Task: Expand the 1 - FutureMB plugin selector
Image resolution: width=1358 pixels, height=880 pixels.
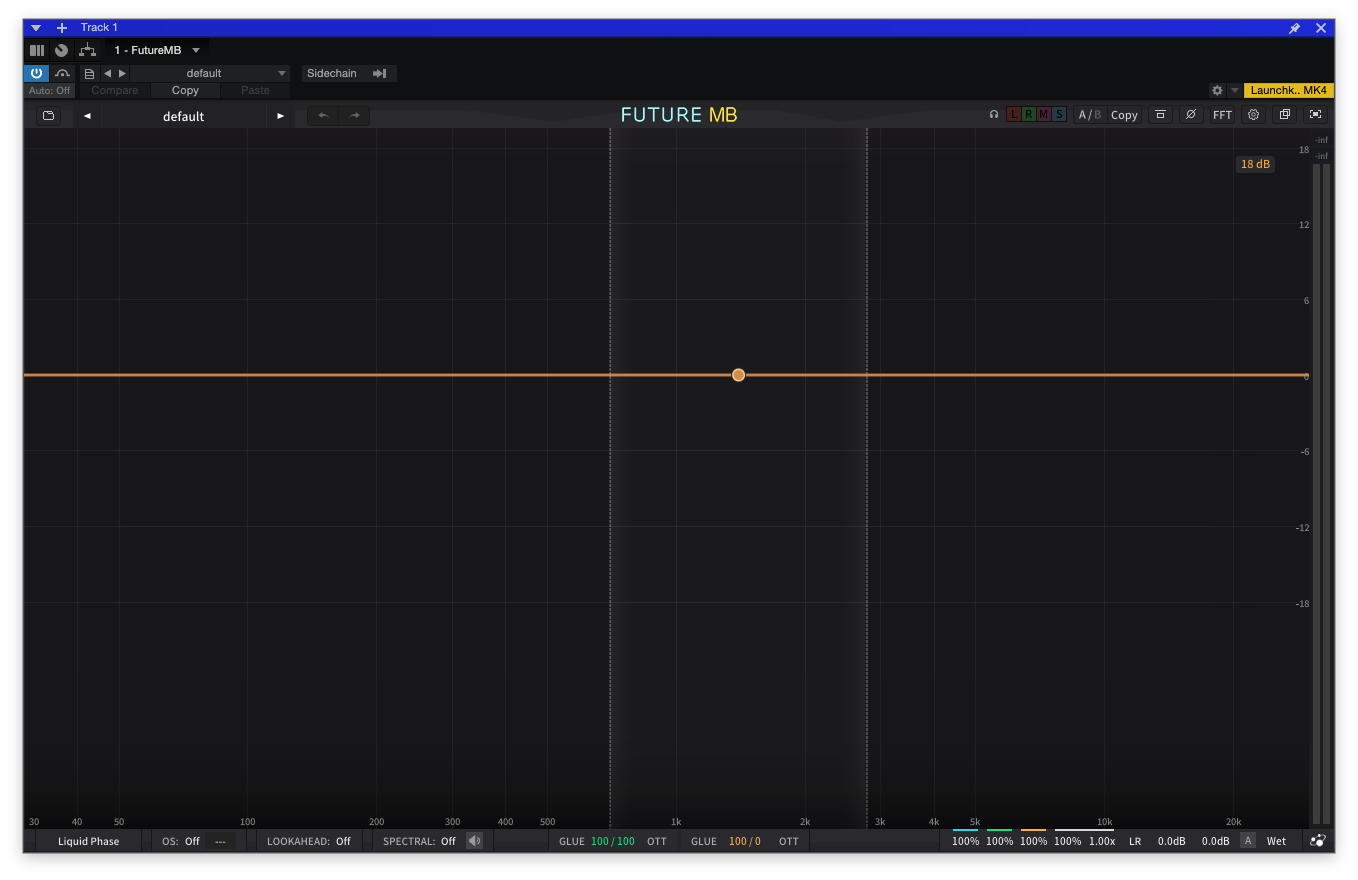Action: tap(157, 50)
